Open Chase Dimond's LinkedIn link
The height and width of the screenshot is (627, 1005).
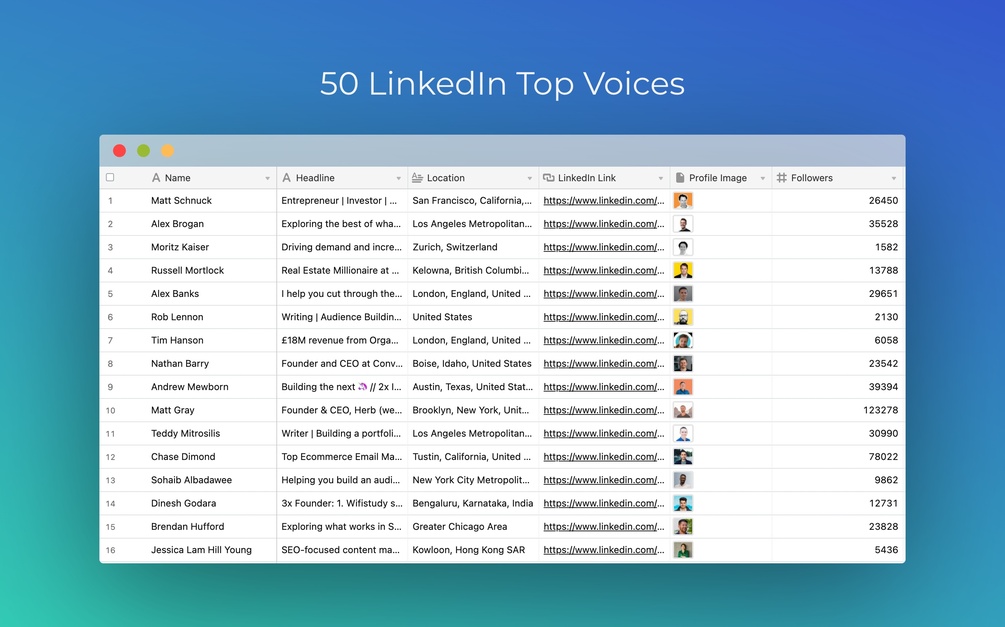pos(604,456)
